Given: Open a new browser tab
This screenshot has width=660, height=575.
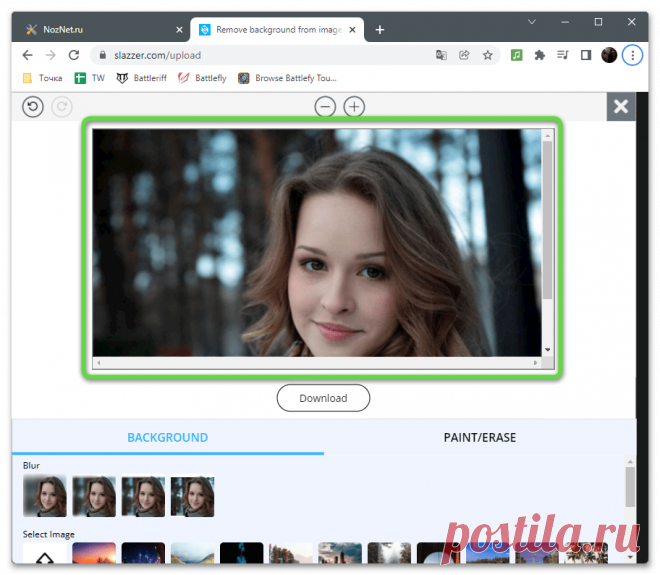Looking at the screenshot, I should click(x=380, y=30).
